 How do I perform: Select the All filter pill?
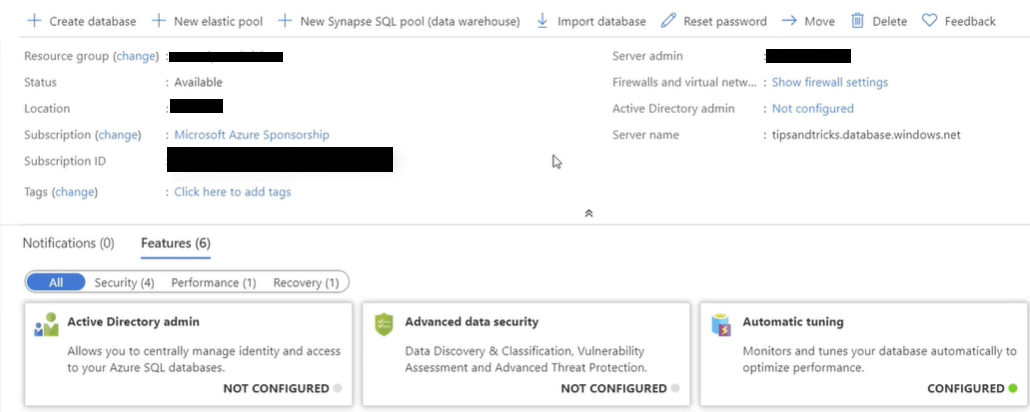tap(56, 283)
